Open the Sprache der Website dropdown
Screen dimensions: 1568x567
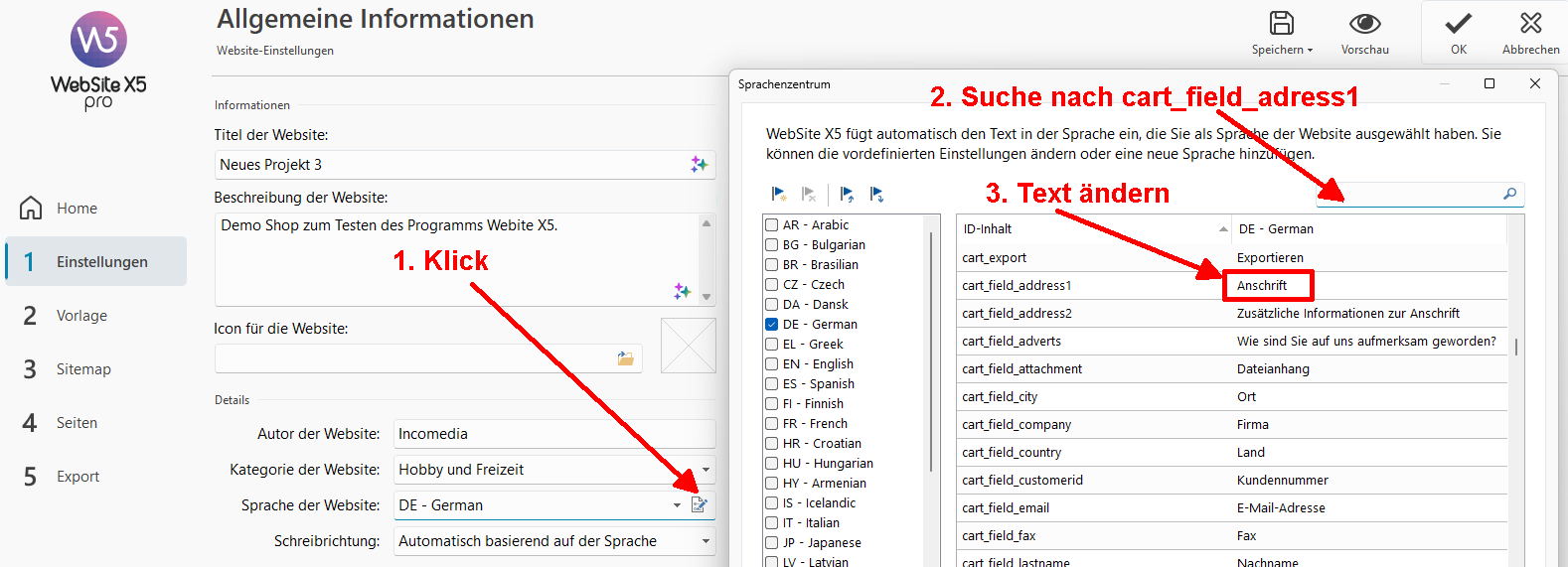click(677, 505)
